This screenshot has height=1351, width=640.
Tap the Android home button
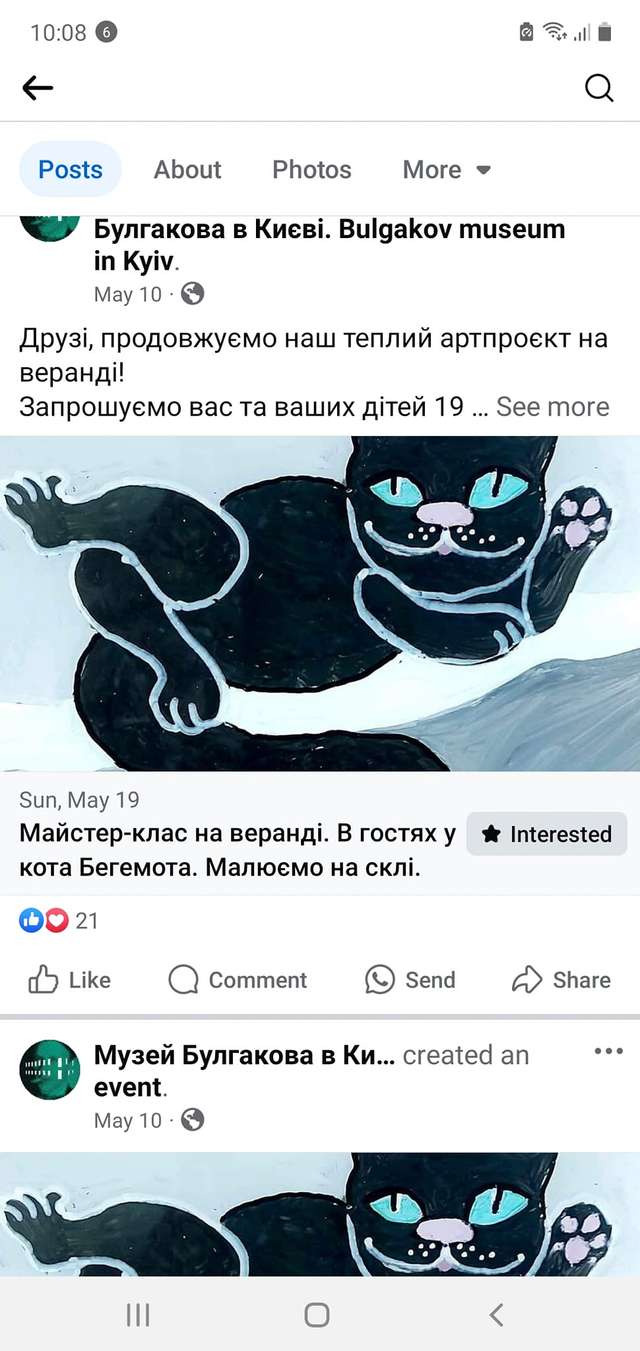point(317,1315)
